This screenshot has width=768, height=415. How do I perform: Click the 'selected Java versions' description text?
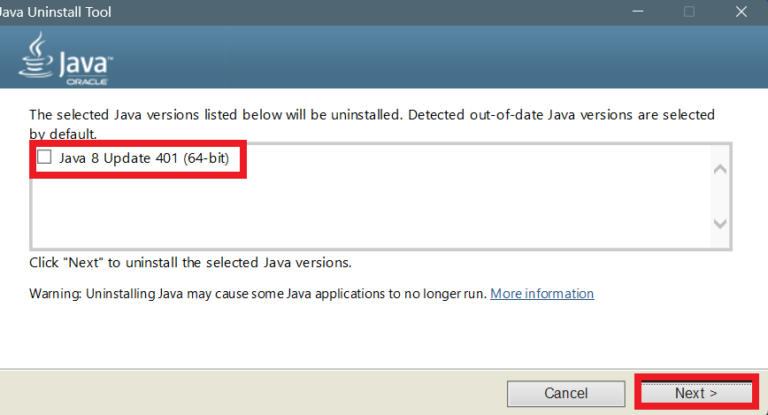pos(372,124)
